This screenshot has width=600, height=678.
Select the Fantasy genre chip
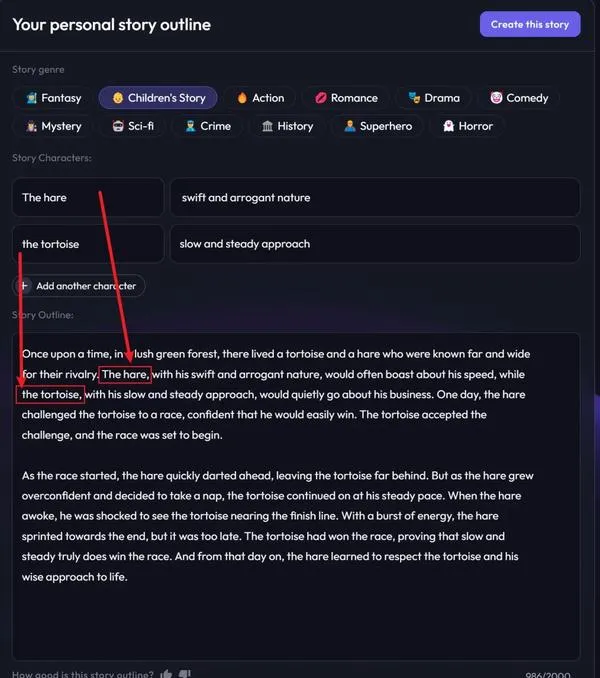(x=53, y=98)
